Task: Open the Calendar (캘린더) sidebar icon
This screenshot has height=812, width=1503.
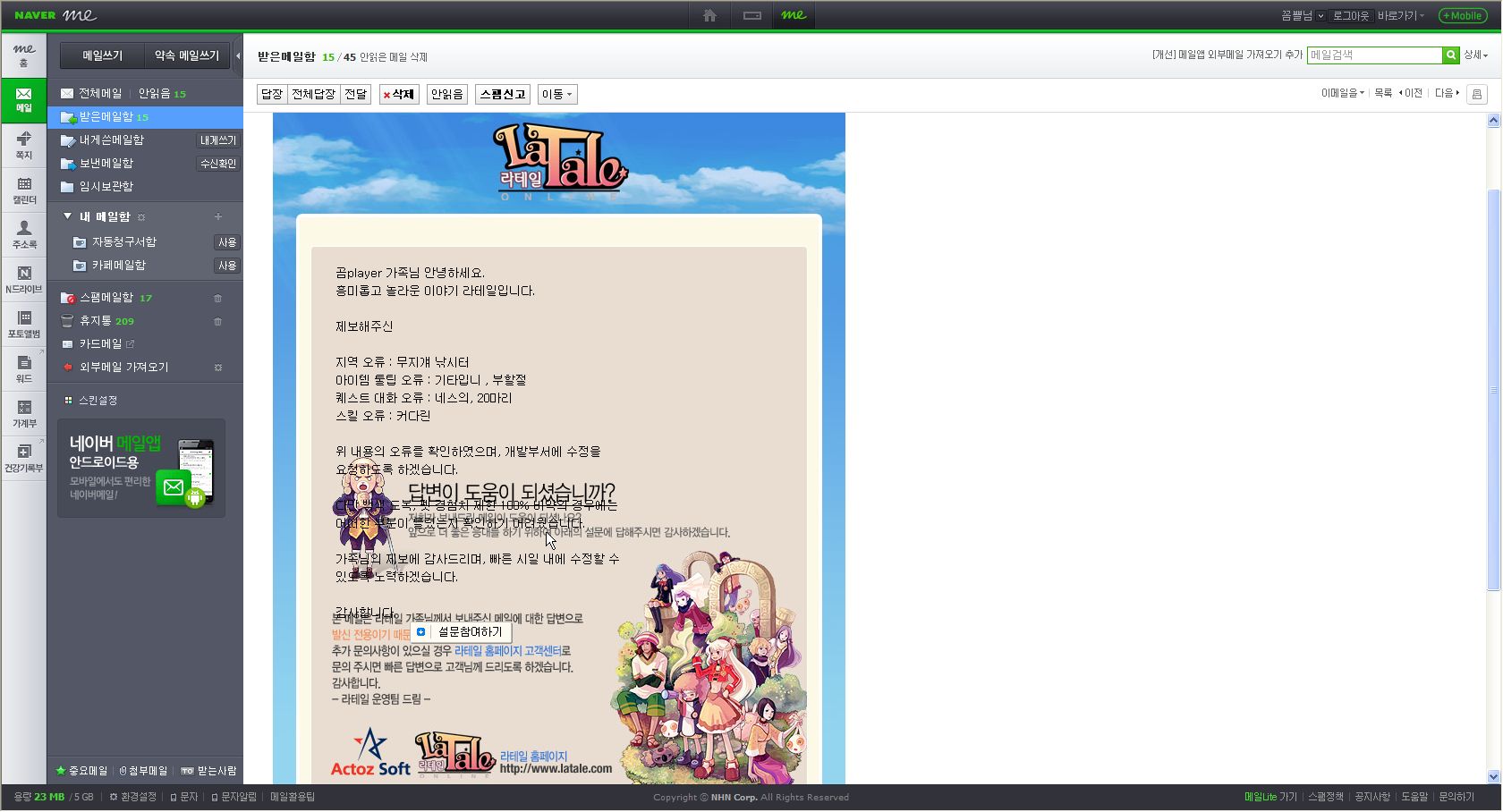Action: [24, 190]
